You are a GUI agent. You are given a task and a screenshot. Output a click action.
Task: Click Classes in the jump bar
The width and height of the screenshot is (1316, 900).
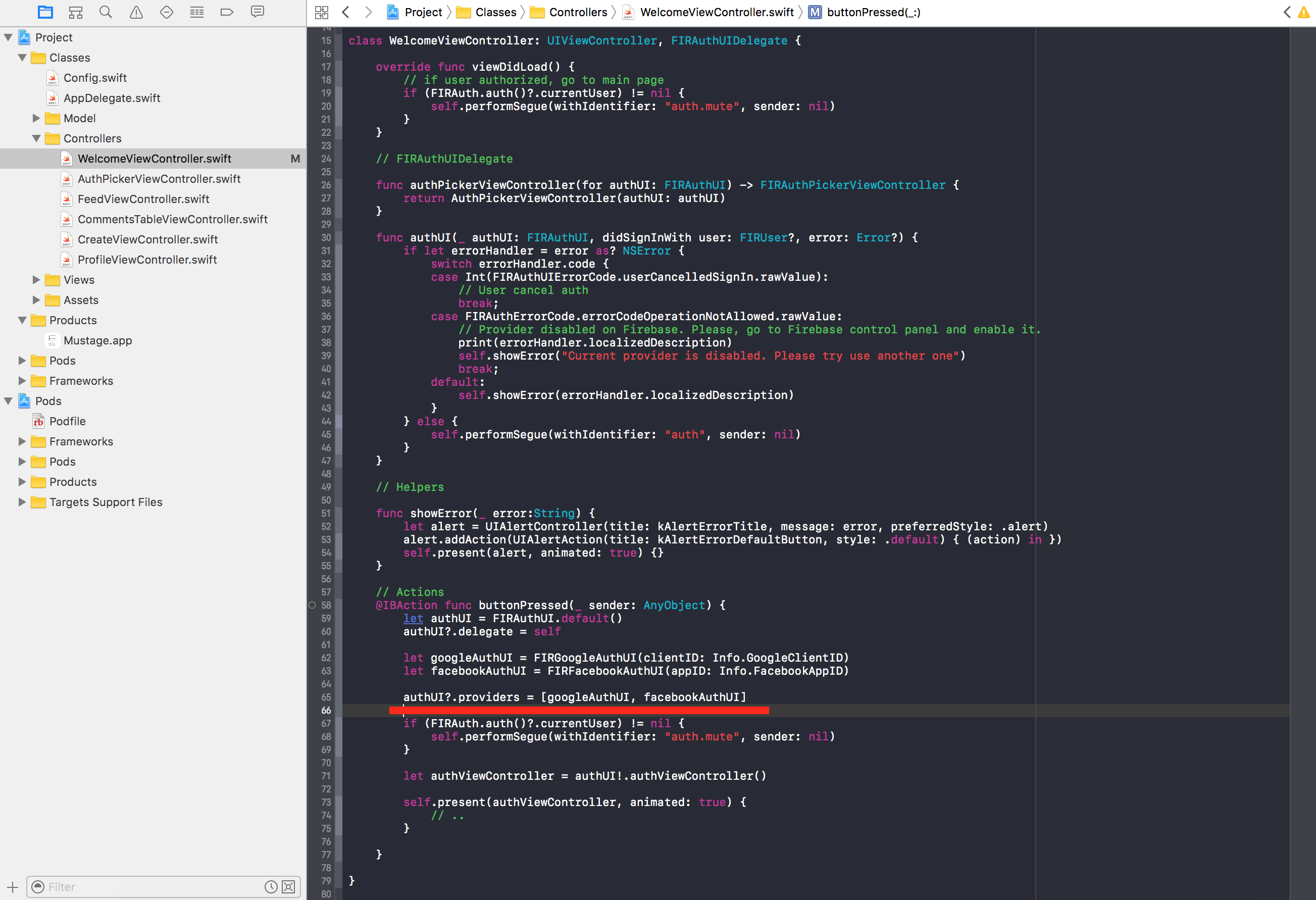coord(495,12)
